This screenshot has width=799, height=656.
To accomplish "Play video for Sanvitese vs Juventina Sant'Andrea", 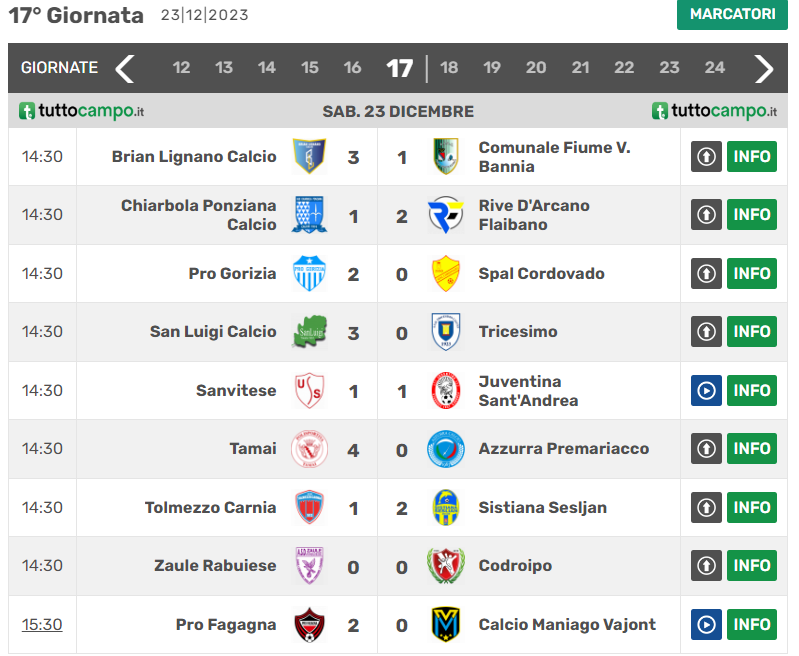I will point(706,390).
